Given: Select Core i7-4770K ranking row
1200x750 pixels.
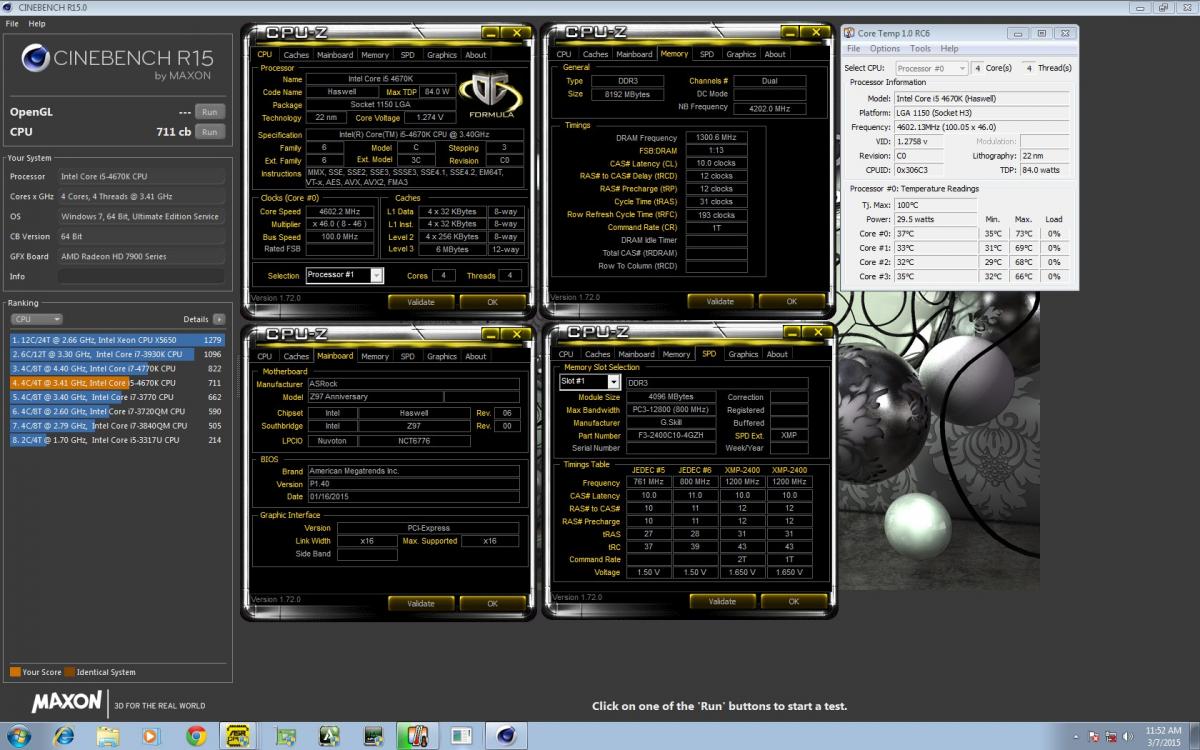Looking at the screenshot, I should tap(117, 368).
